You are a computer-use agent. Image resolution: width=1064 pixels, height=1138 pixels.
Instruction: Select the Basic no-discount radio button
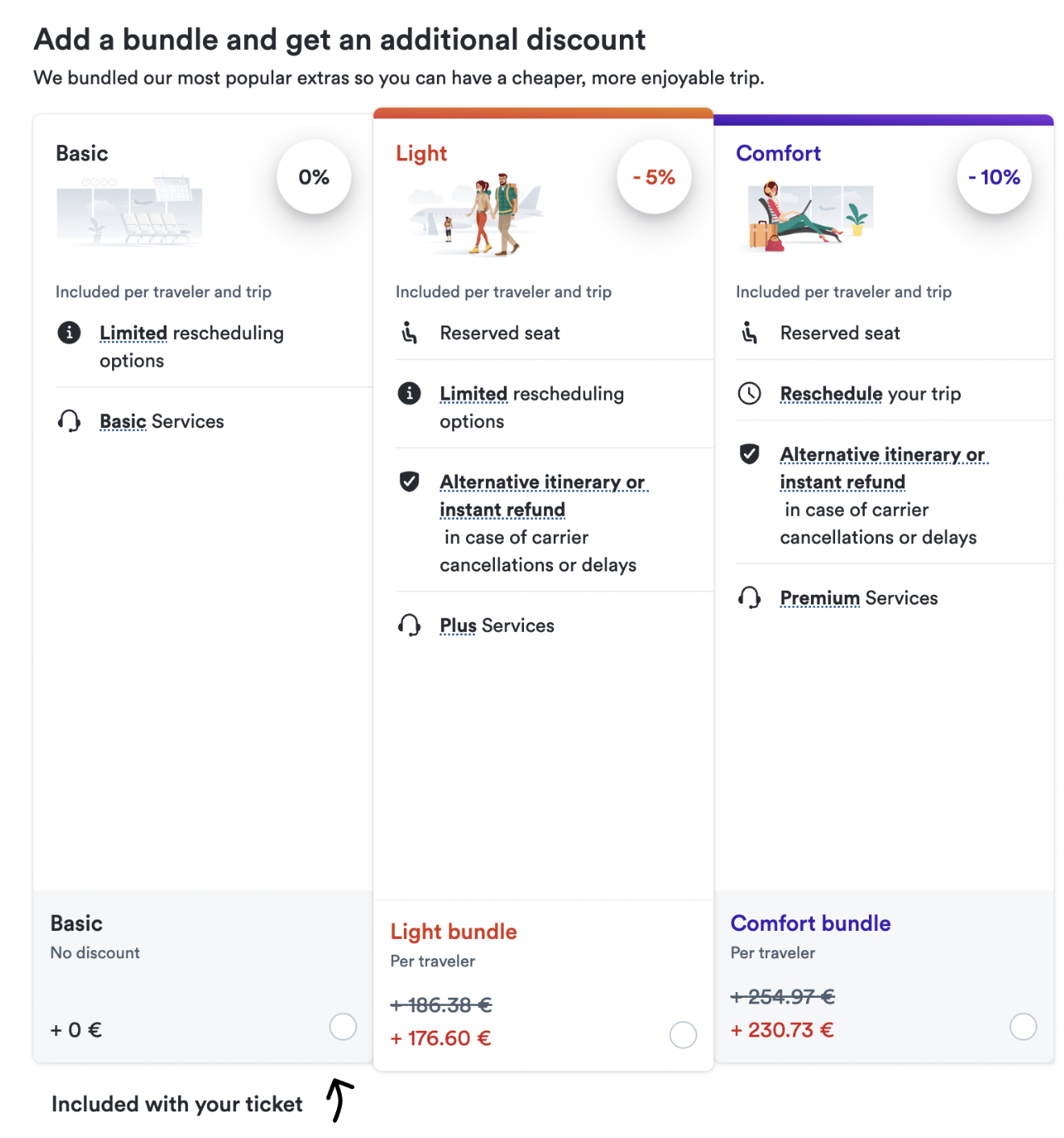(343, 1027)
